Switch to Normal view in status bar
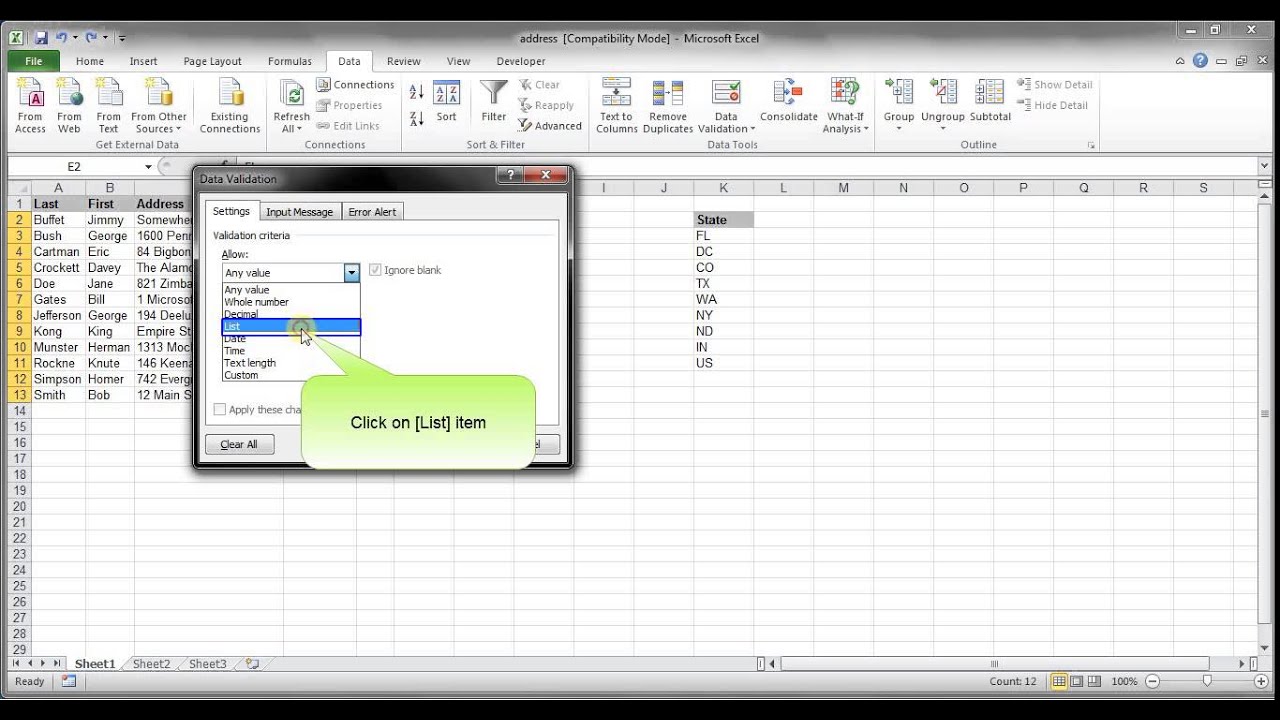Screen dimensions: 1280x720 click(x=1059, y=681)
